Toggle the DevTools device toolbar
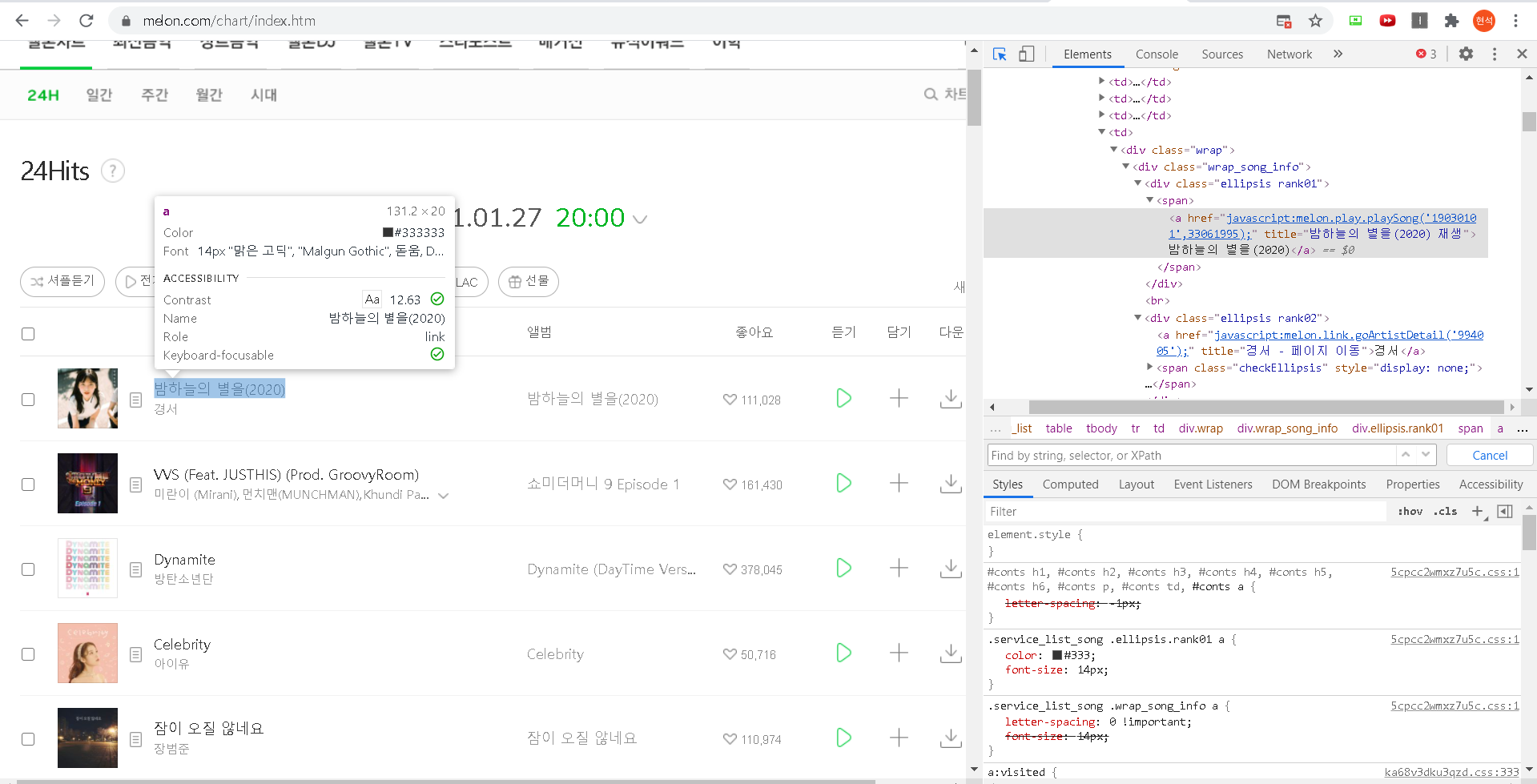This screenshot has width=1537, height=784. tap(1026, 54)
